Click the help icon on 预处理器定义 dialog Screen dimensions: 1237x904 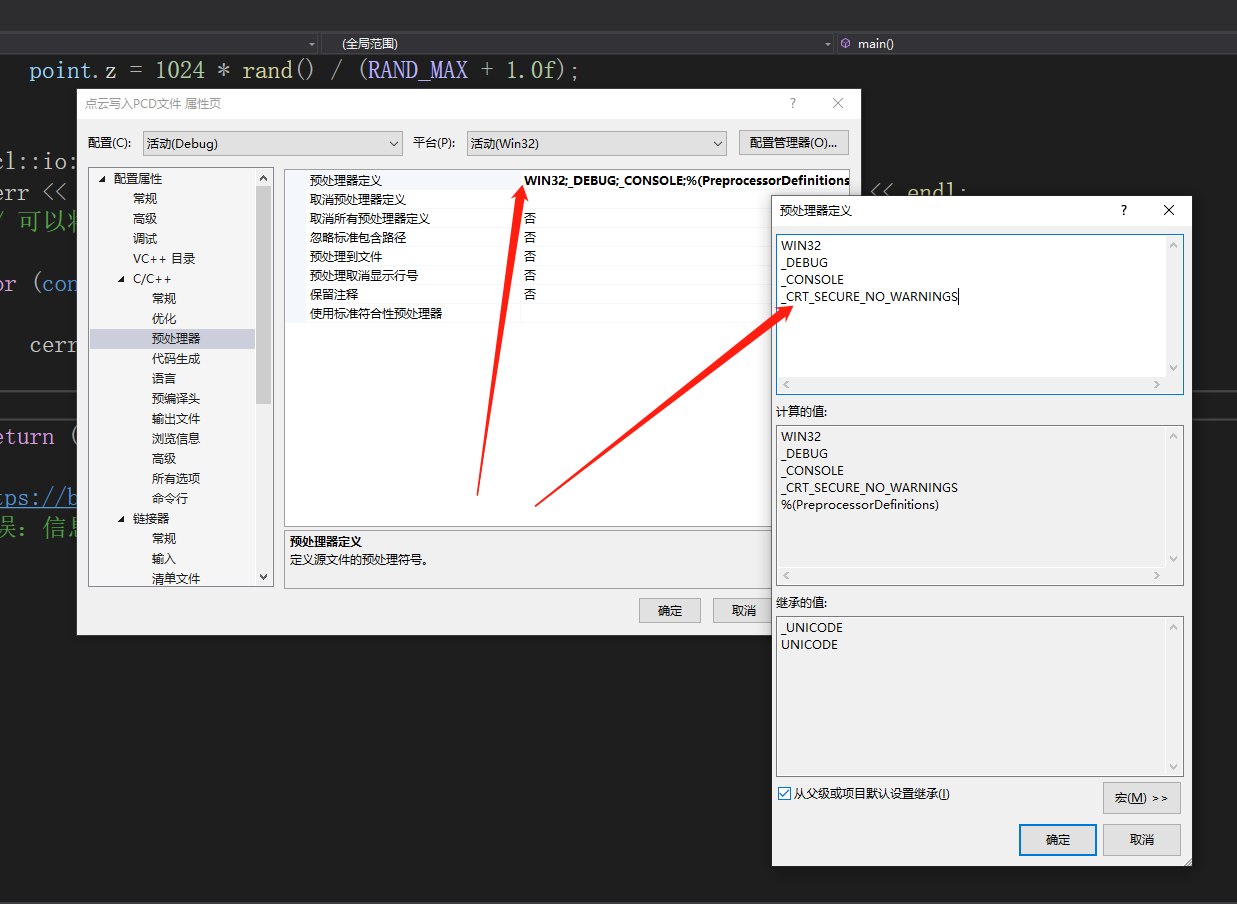point(1123,210)
